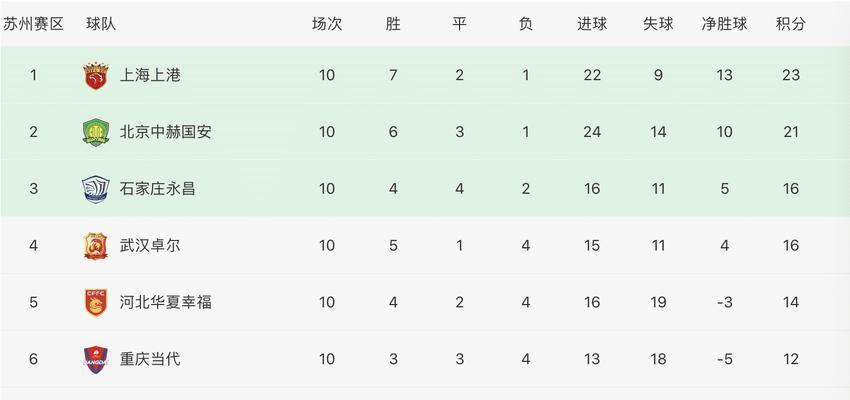Select the 河北华夏幸福 team name
The height and width of the screenshot is (400, 850).
click(x=165, y=302)
